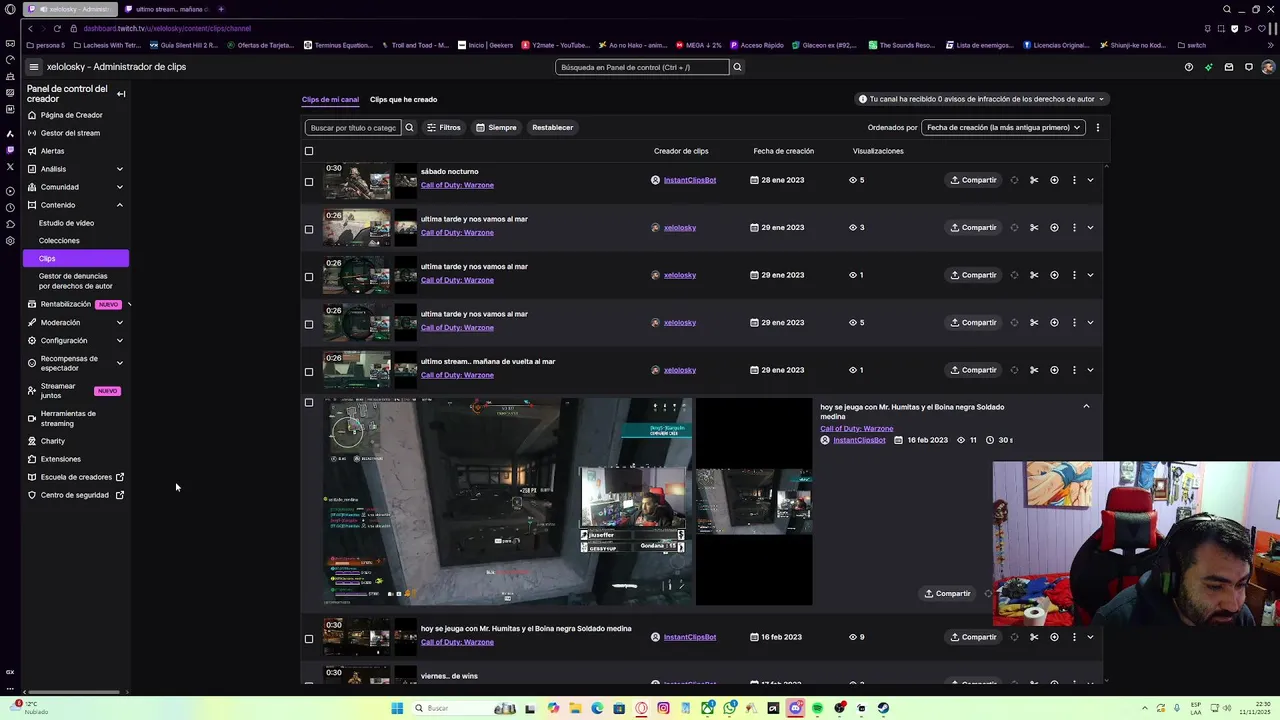Open Windows Start menu
Image resolution: width=1280 pixels, height=720 pixels.
click(x=397, y=708)
